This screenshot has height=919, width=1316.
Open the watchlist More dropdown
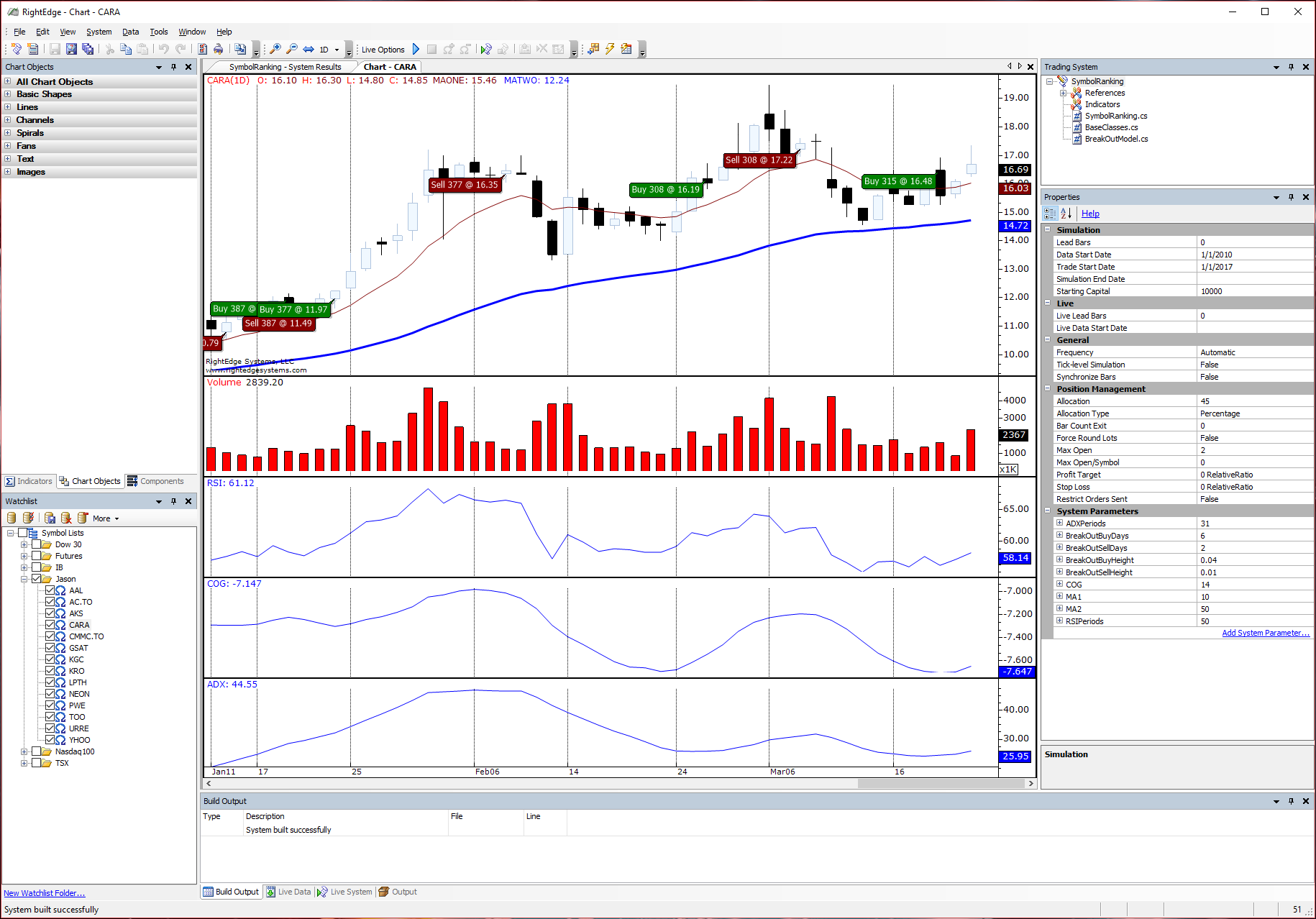coord(106,518)
